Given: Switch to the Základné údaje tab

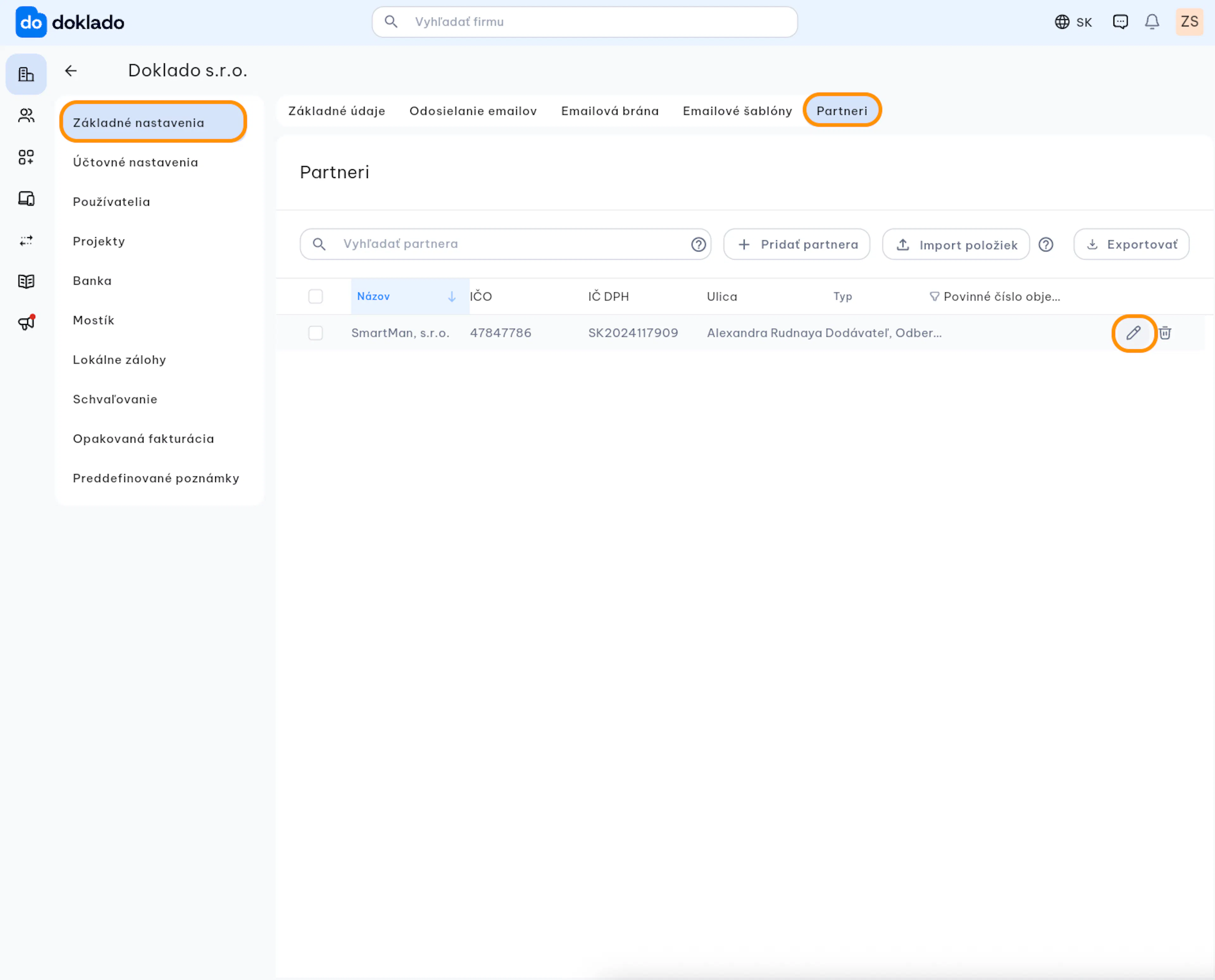Looking at the screenshot, I should tap(336, 111).
